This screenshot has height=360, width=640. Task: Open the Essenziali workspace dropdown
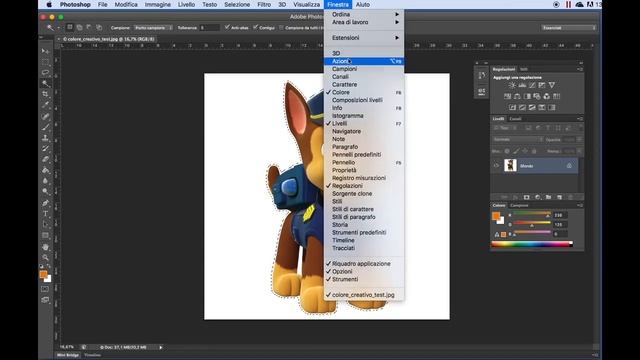coord(568,28)
